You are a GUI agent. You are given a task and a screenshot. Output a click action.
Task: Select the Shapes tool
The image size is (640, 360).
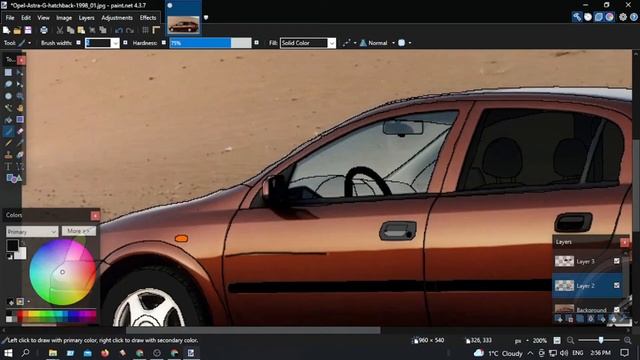pos(13,178)
